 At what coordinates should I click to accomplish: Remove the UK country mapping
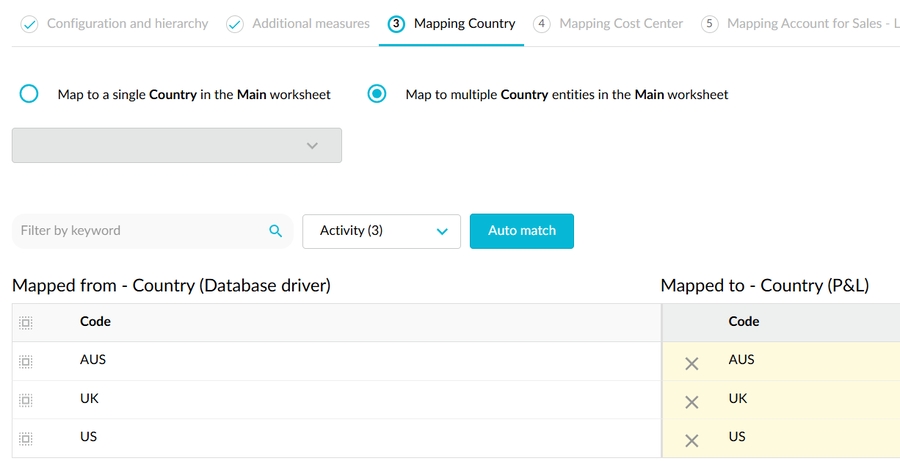tap(691, 402)
